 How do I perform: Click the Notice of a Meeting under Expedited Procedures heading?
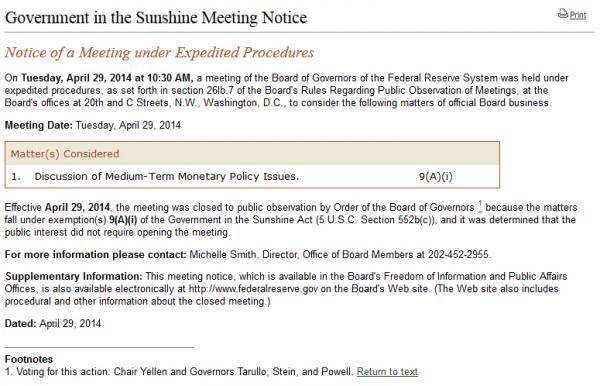click(159, 52)
